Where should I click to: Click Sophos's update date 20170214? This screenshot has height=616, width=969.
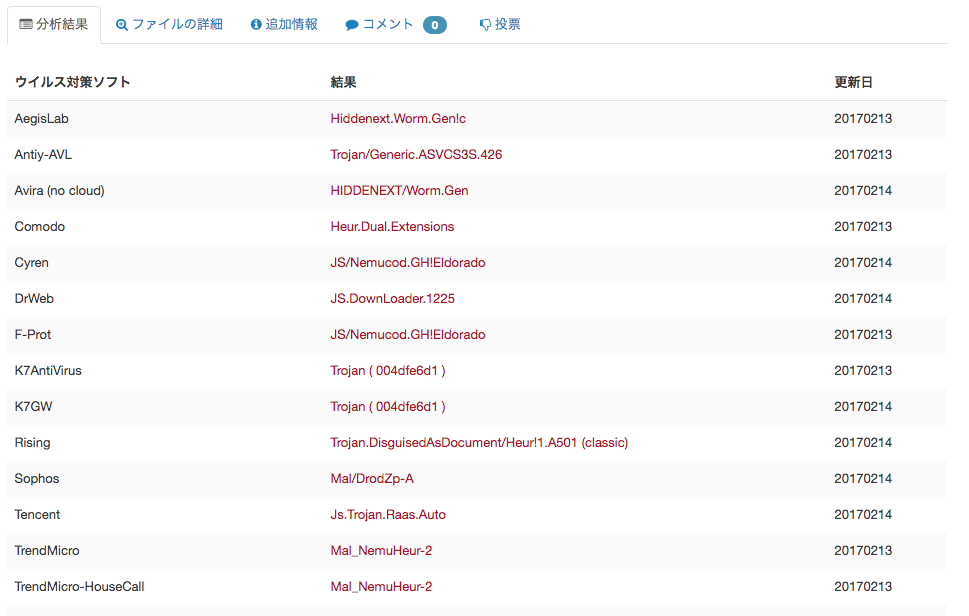click(863, 478)
